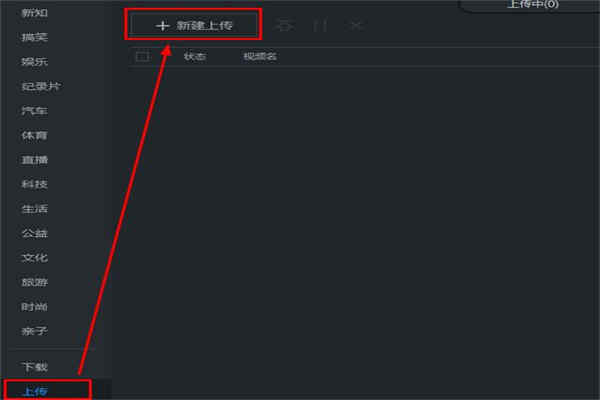
Task: Select the 亲子 channel
Action: (35, 331)
